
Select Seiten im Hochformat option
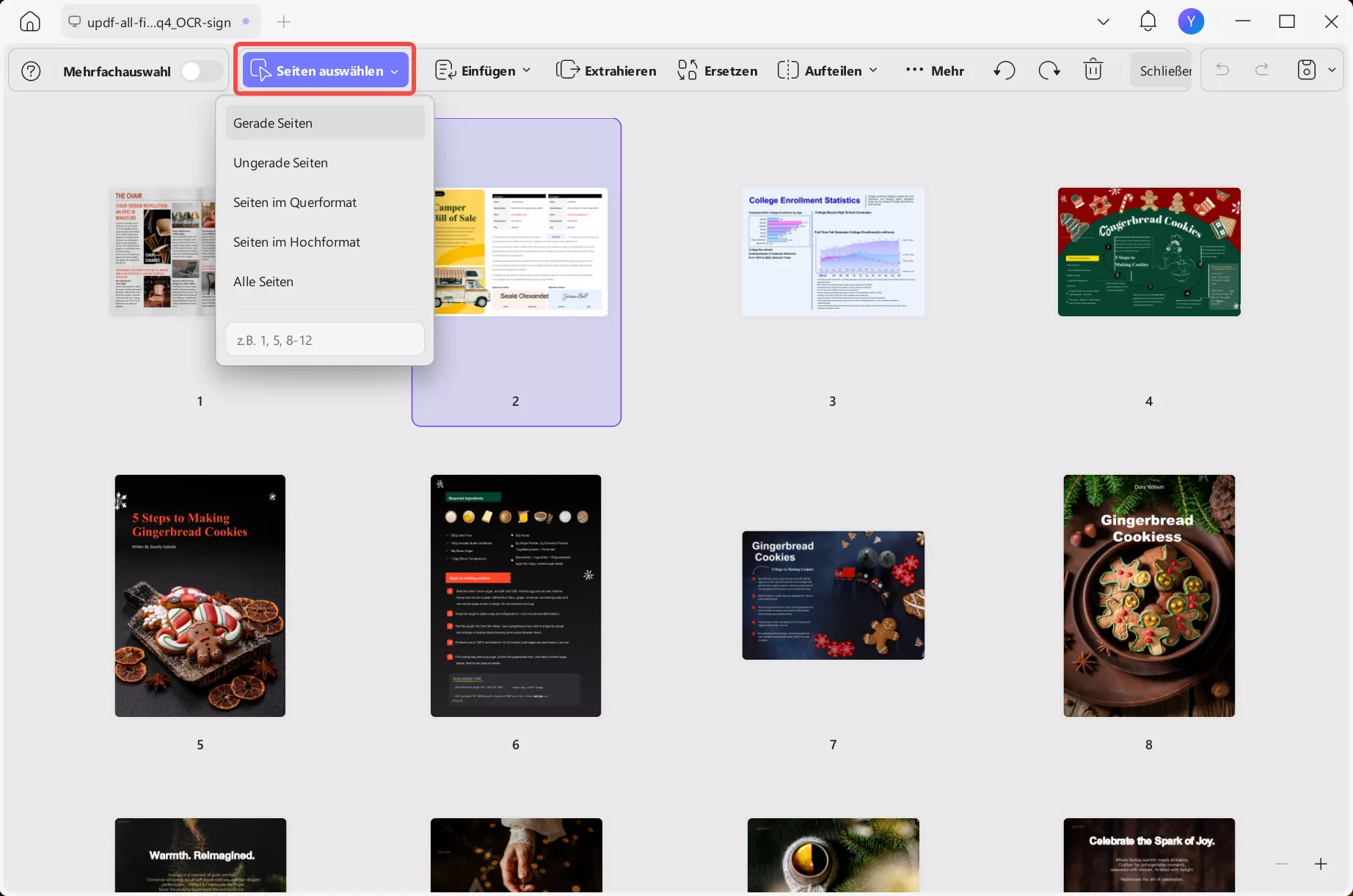pos(325,241)
